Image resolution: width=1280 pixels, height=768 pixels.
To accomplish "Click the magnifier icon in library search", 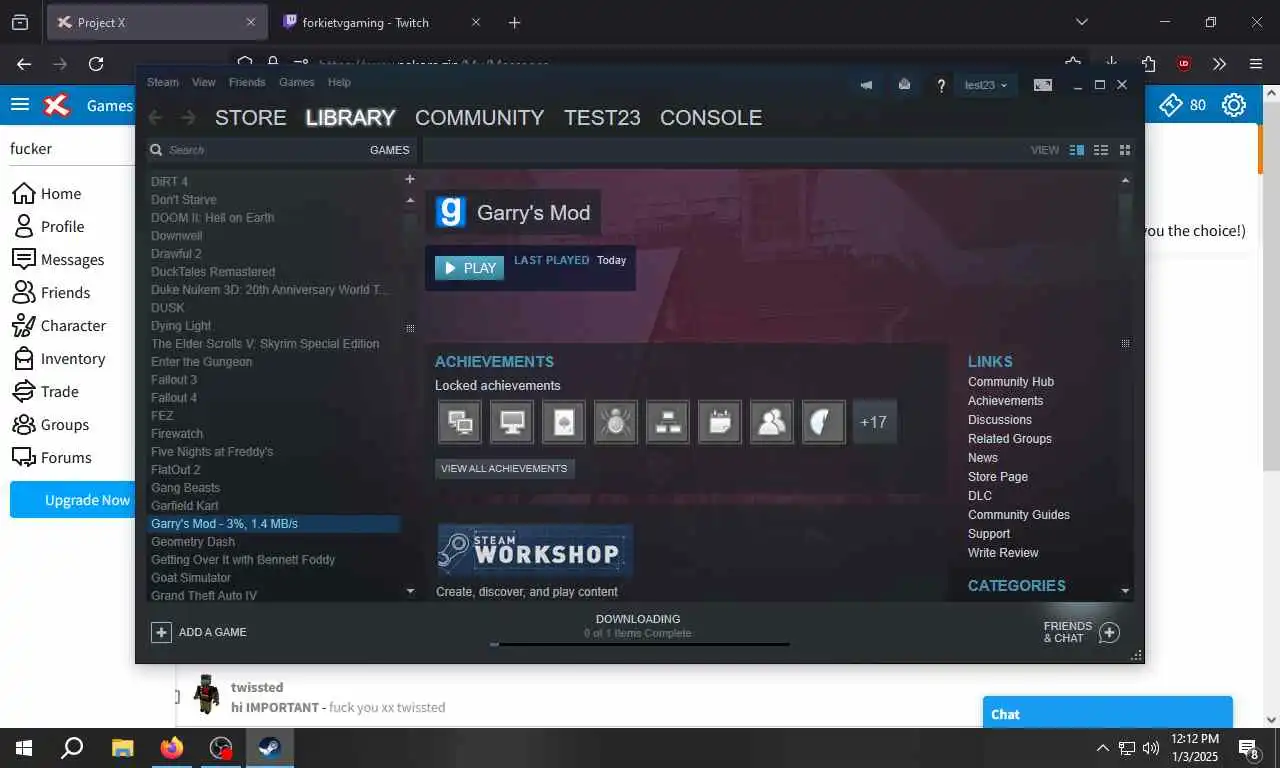I will [156, 150].
